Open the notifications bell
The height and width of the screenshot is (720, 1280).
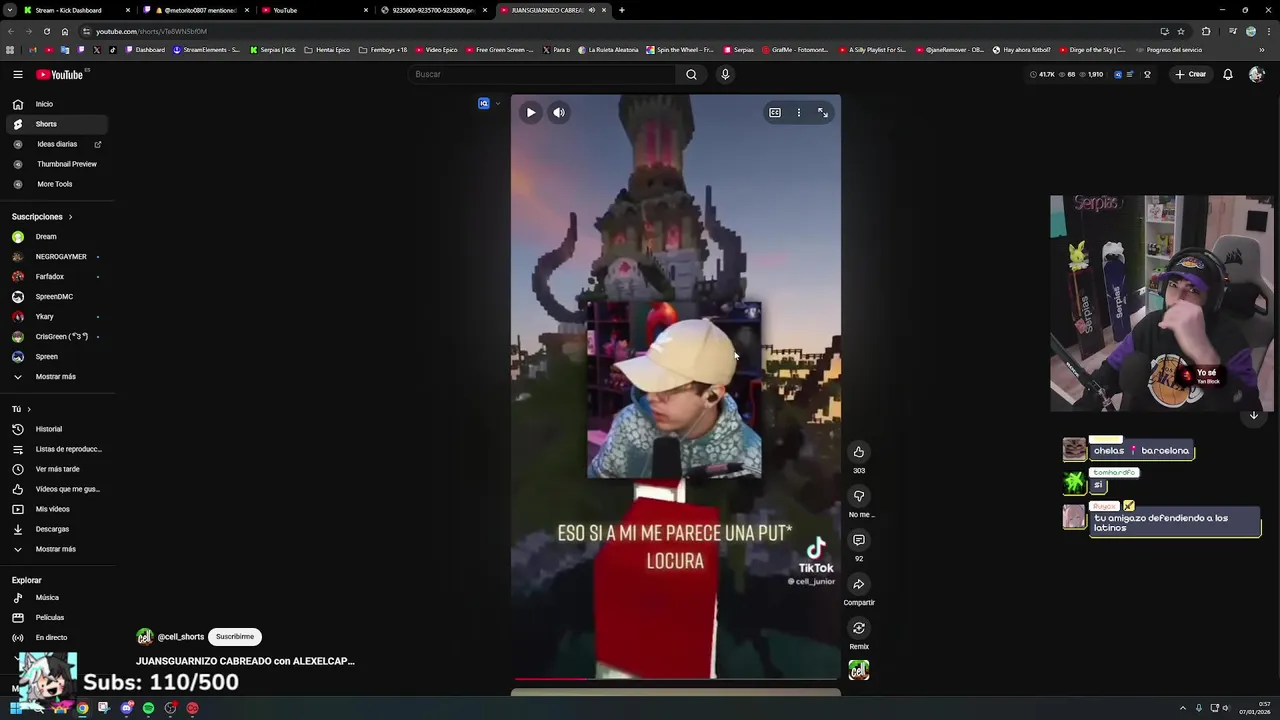pyautogui.click(x=1228, y=74)
